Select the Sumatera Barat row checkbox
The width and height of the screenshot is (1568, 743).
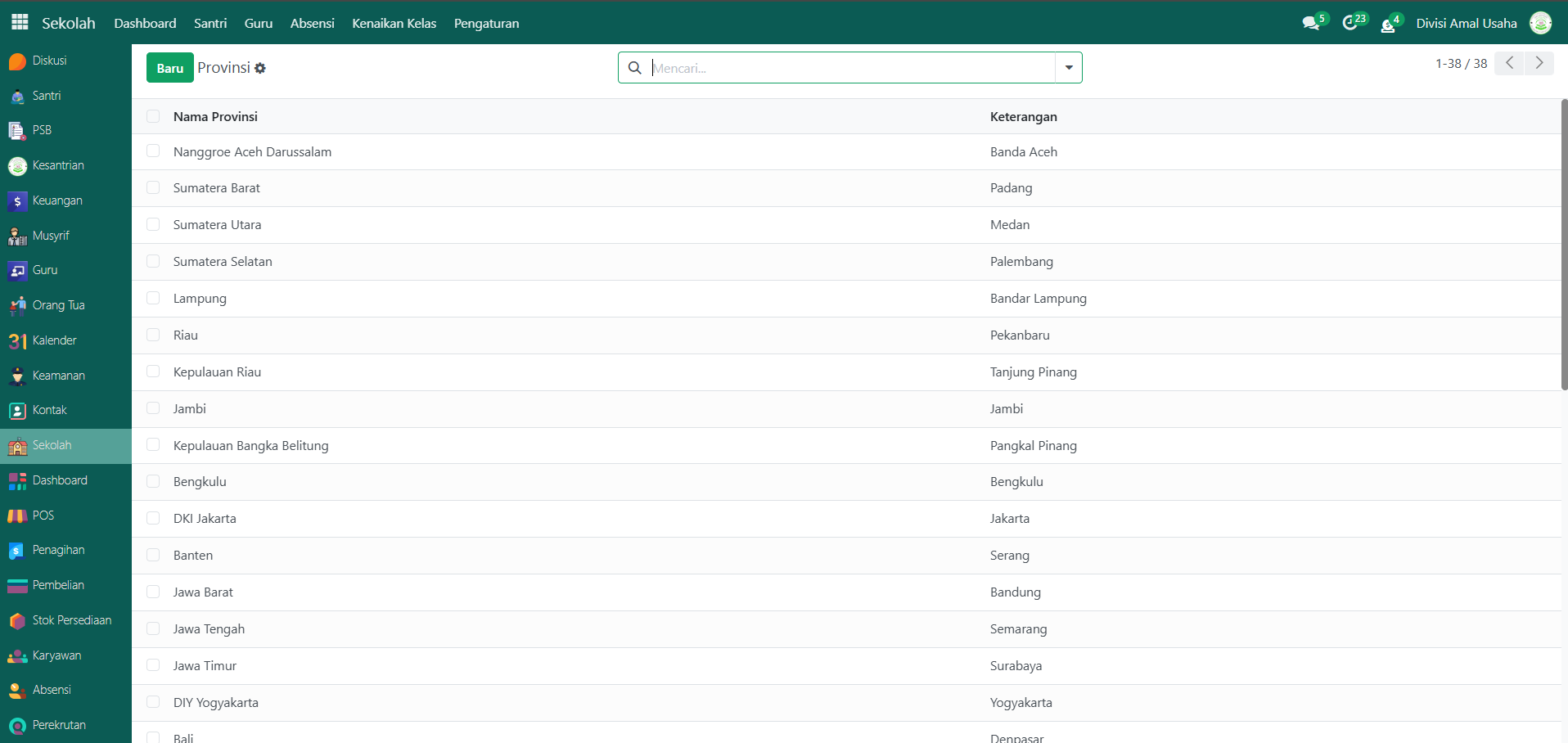[x=153, y=187]
